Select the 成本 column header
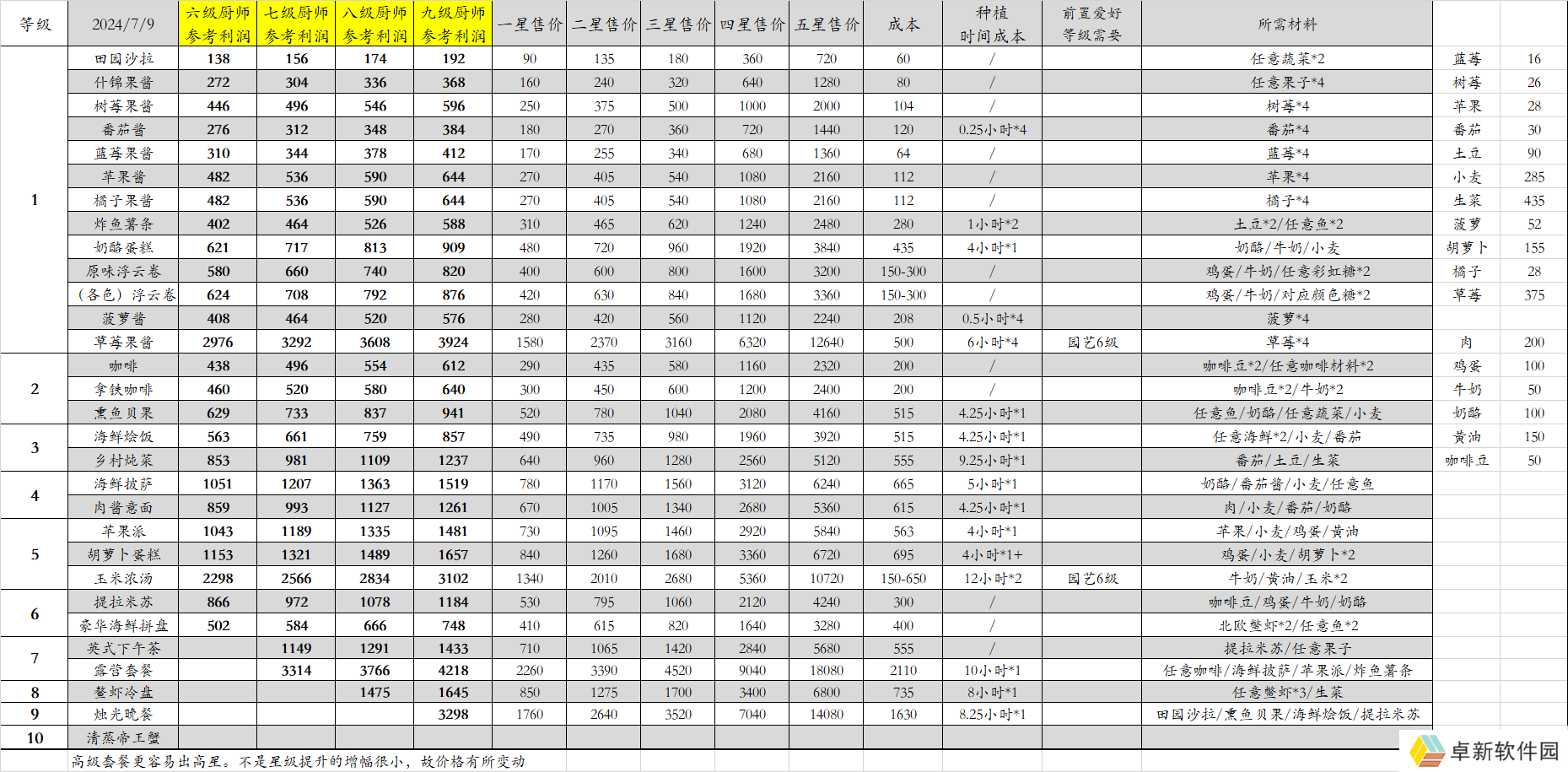This screenshot has height=772, width=1568. (x=903, y=24)
